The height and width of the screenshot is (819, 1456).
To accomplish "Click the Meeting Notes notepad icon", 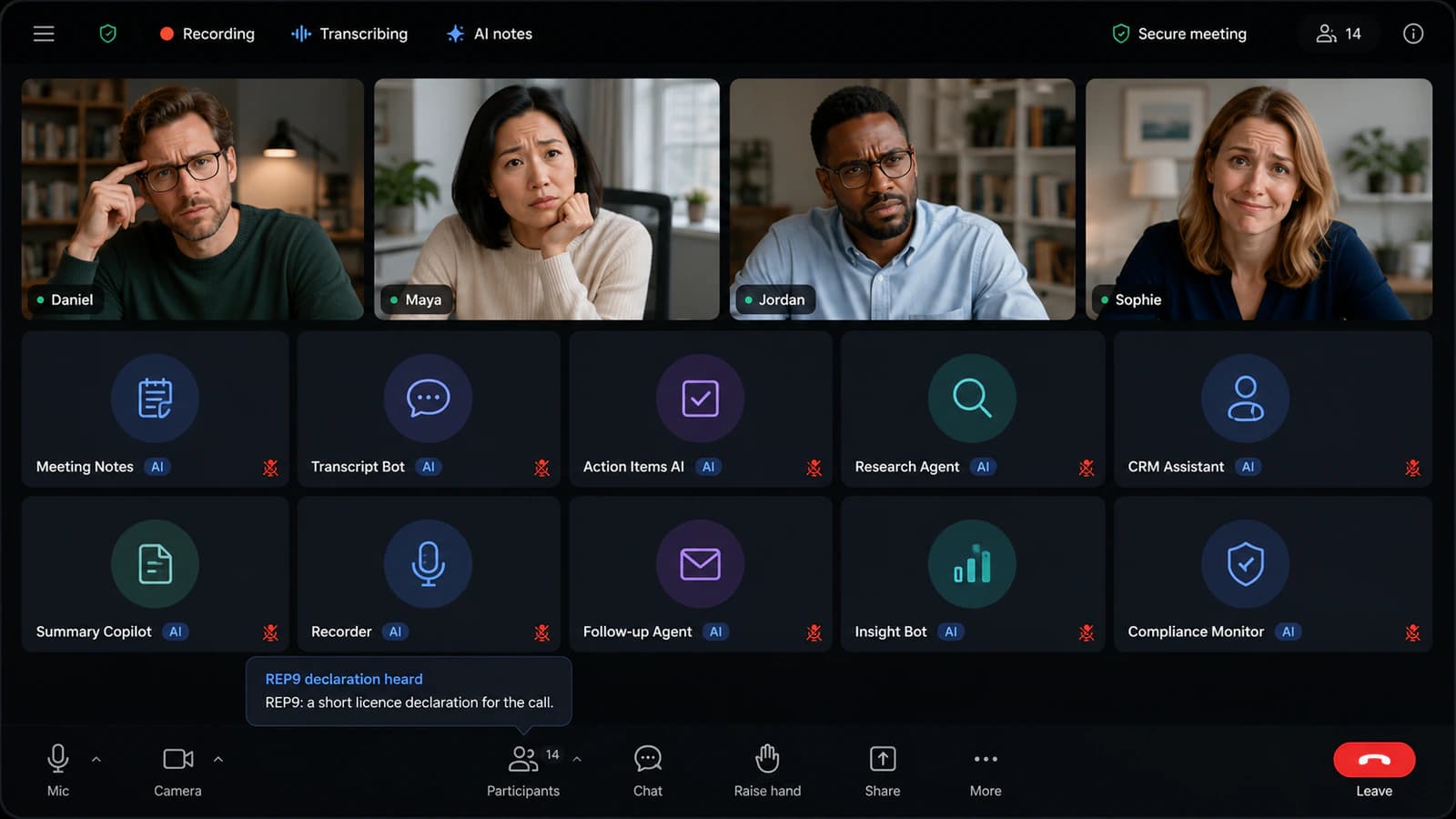I will [155, 399].
